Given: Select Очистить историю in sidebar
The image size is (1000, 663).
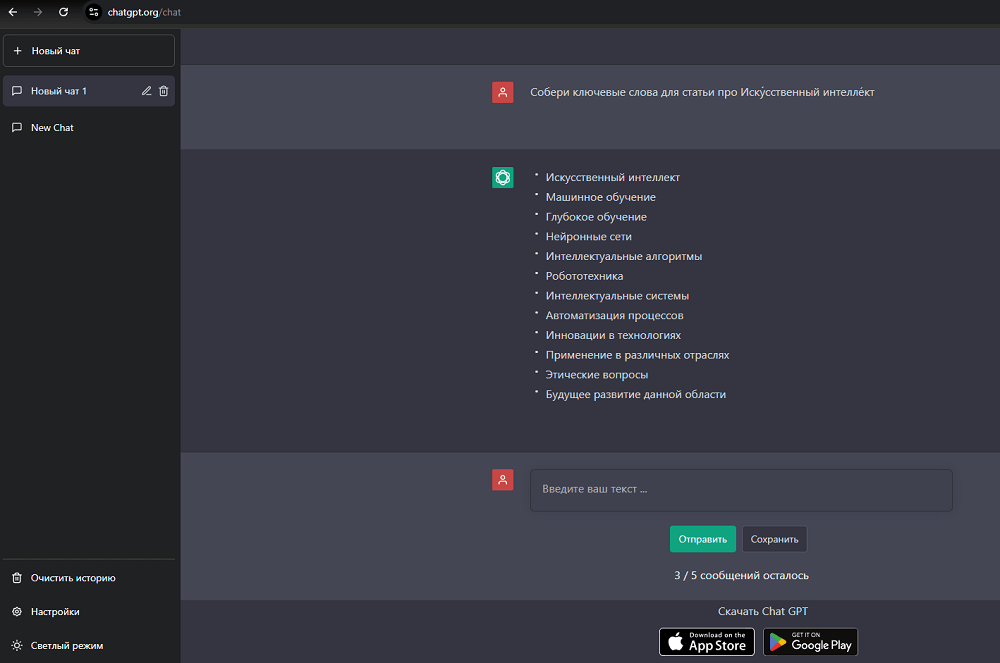Looking at the screenshot, I should (72, 578).
